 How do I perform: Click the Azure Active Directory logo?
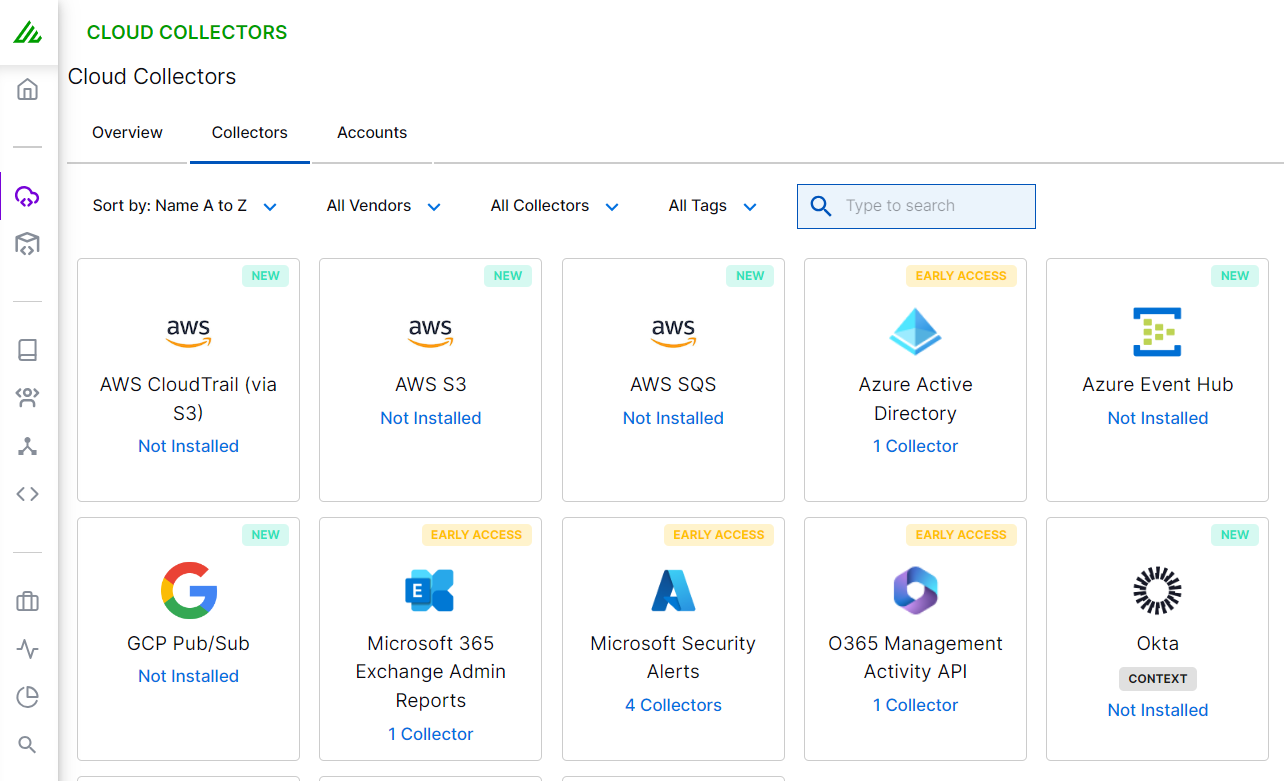pos(915,332)
